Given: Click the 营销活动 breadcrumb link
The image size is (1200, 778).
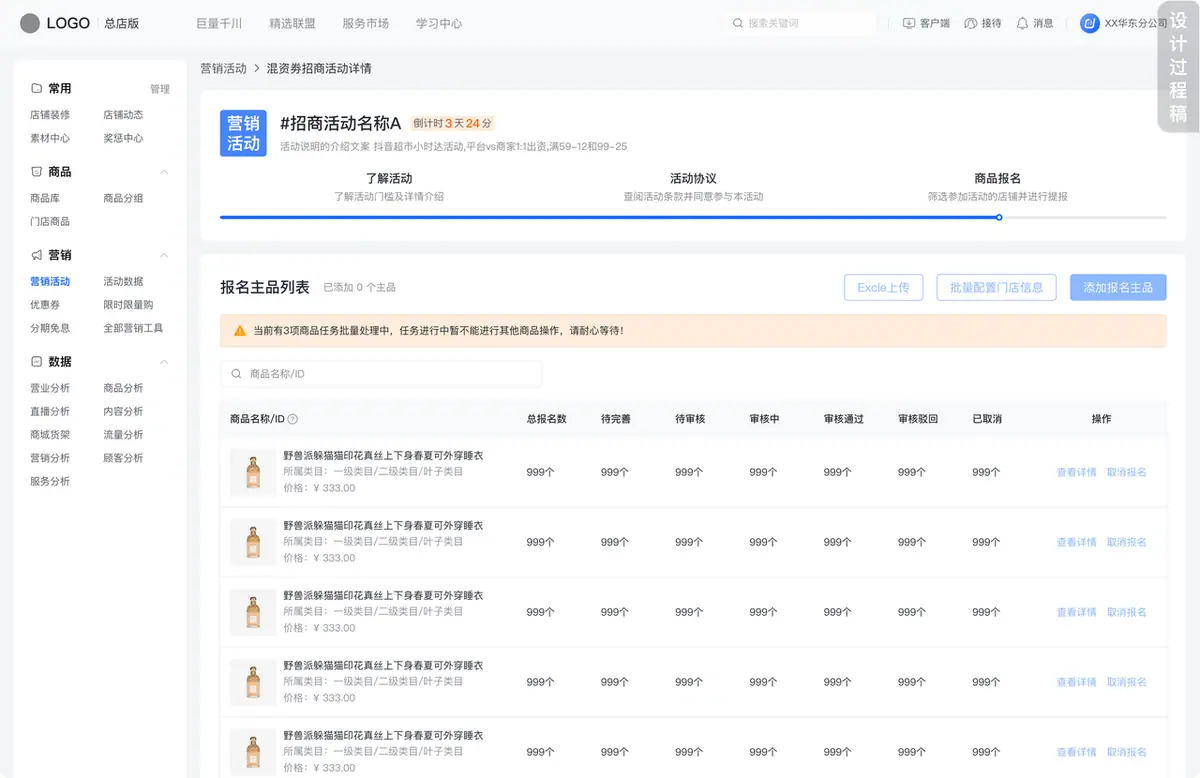Looking at the screenshot, I should coord(223,69).
